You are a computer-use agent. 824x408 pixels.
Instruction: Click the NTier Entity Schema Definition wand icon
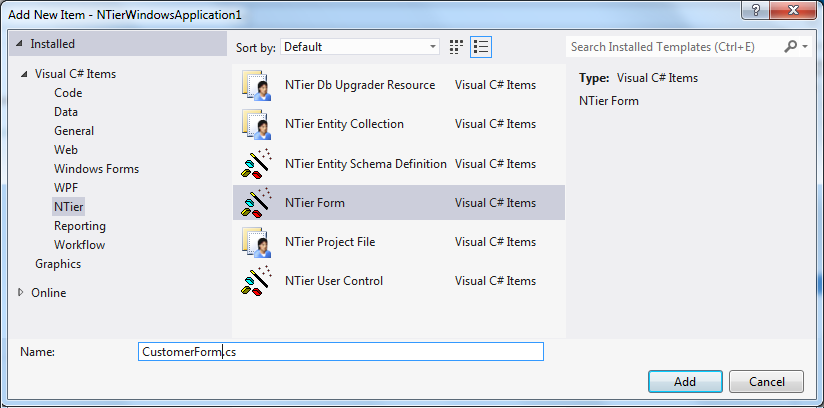click(x=256, y=164)
